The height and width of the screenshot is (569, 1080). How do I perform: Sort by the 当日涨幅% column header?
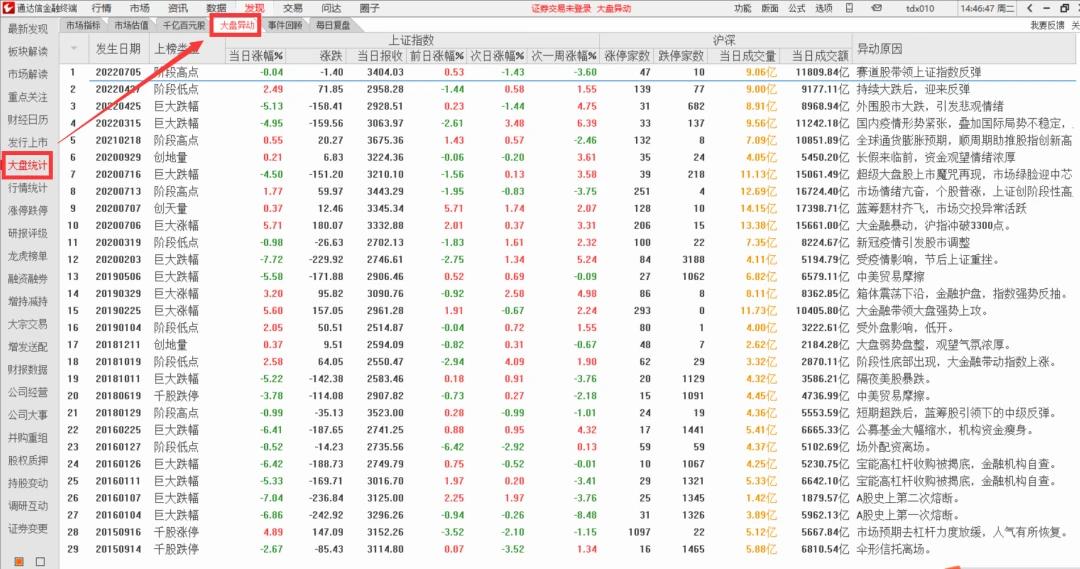256,56
